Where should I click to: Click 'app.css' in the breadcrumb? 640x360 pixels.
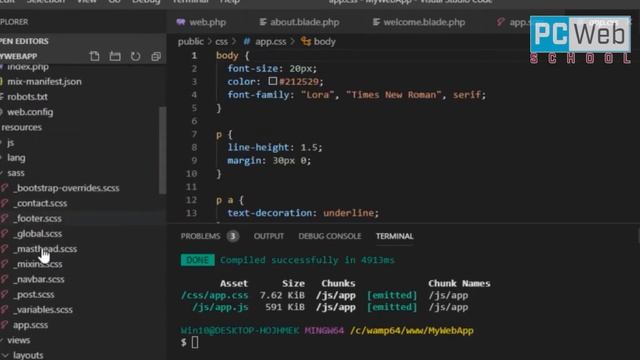coord(271,41)
